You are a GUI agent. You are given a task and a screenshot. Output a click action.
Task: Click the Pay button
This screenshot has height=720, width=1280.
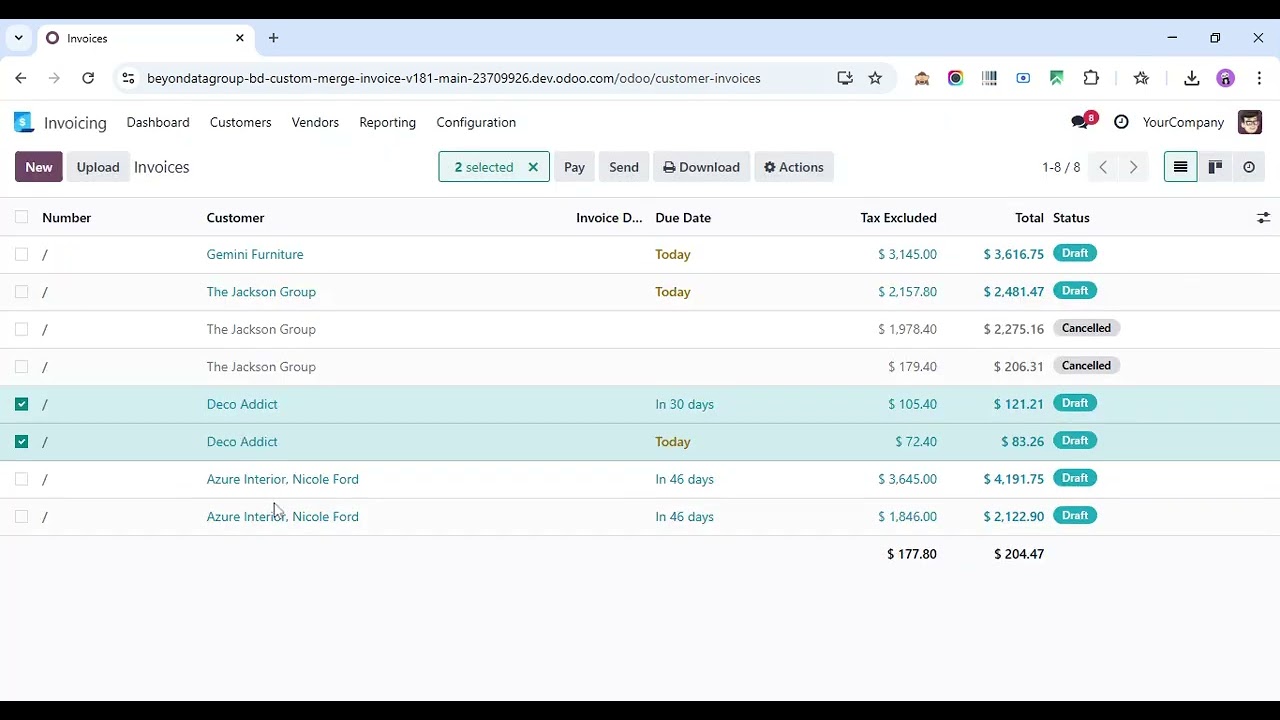click(574, 167)
